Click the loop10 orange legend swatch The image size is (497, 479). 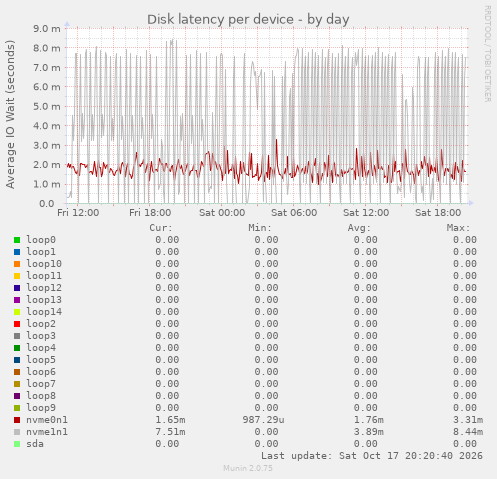(x=17, y=264)
